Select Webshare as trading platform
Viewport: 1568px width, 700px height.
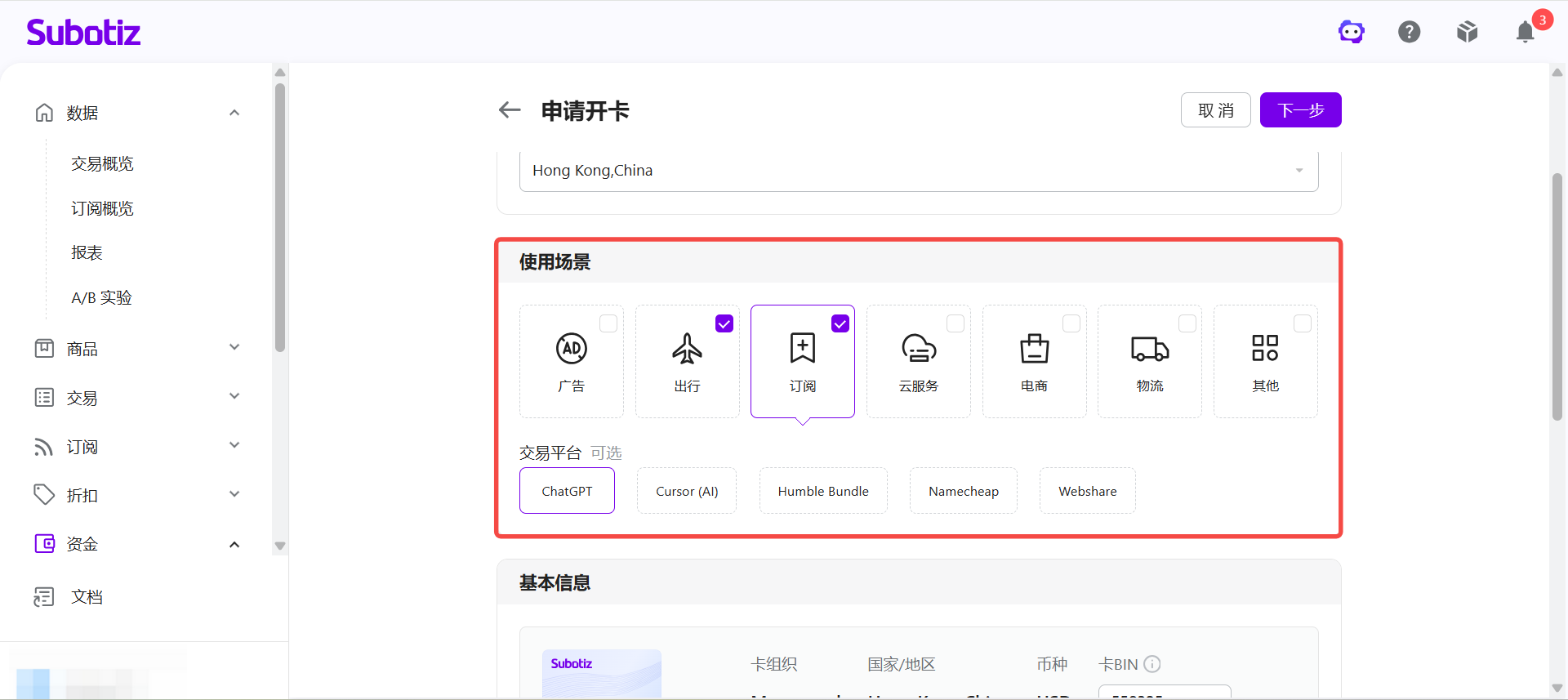(1088, 491)
